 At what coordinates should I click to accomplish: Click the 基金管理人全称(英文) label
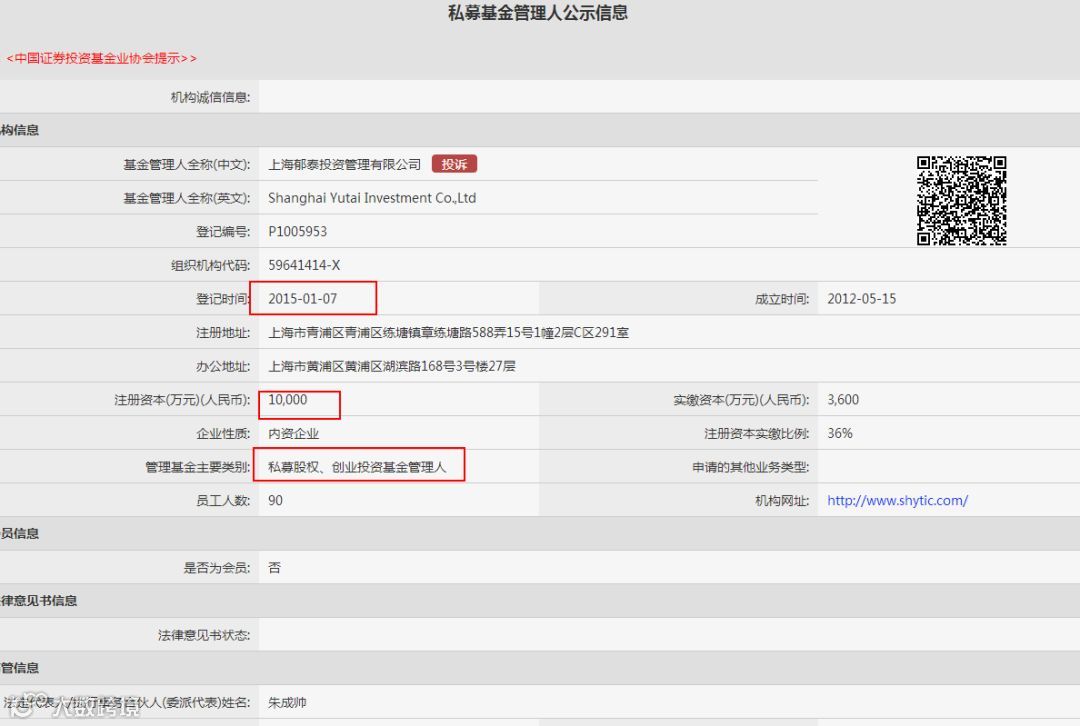tap(187, 198)
